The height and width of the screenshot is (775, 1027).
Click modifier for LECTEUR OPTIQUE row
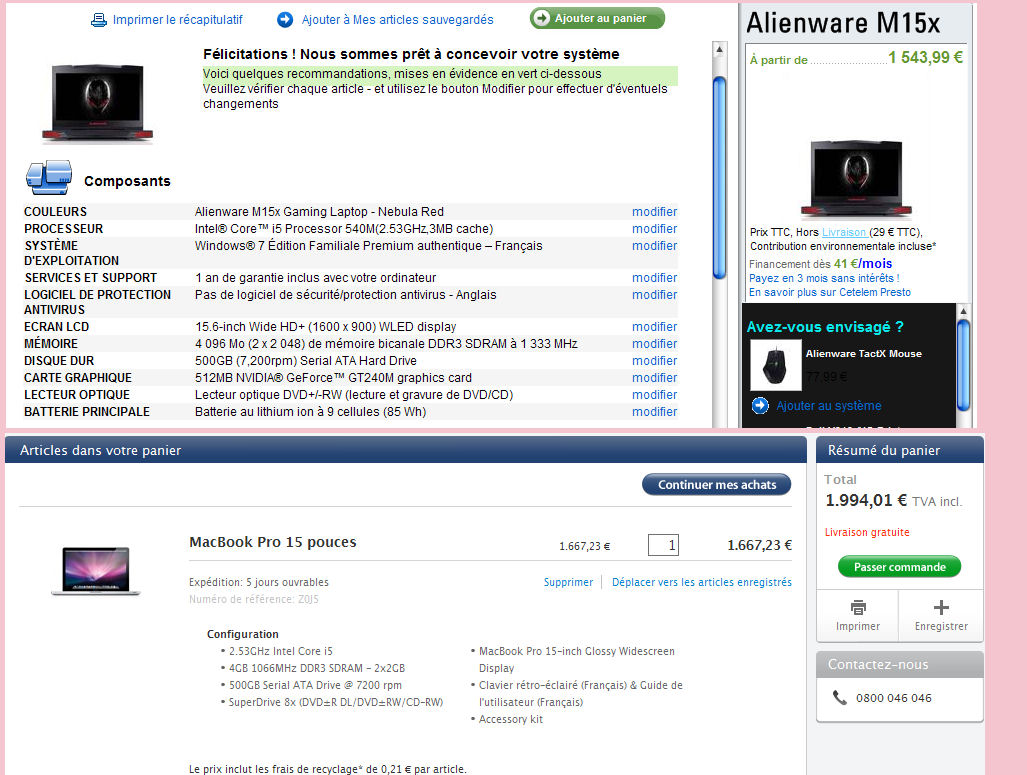(654, 395)
